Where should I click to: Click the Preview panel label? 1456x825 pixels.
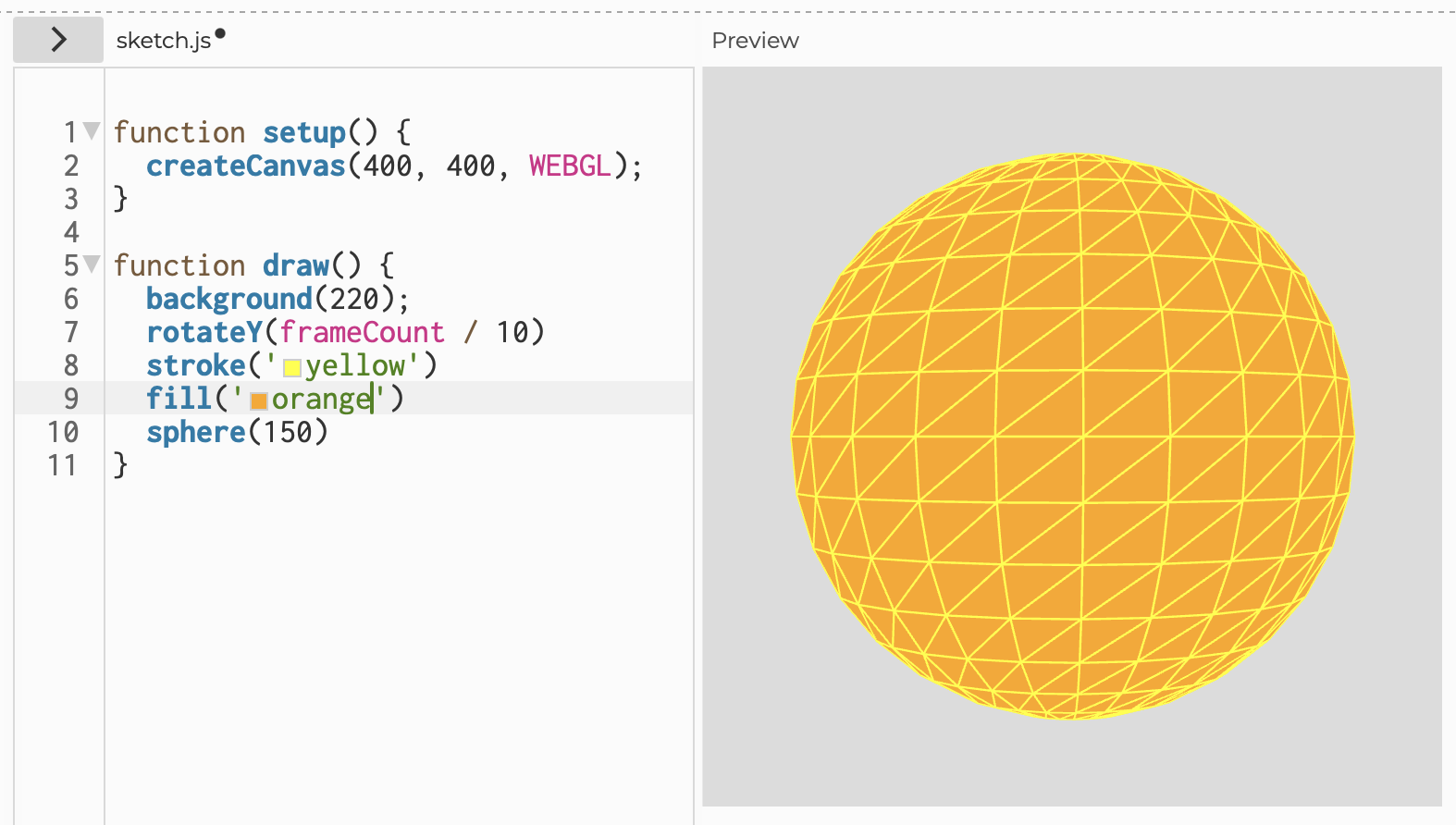click(755, 41)
